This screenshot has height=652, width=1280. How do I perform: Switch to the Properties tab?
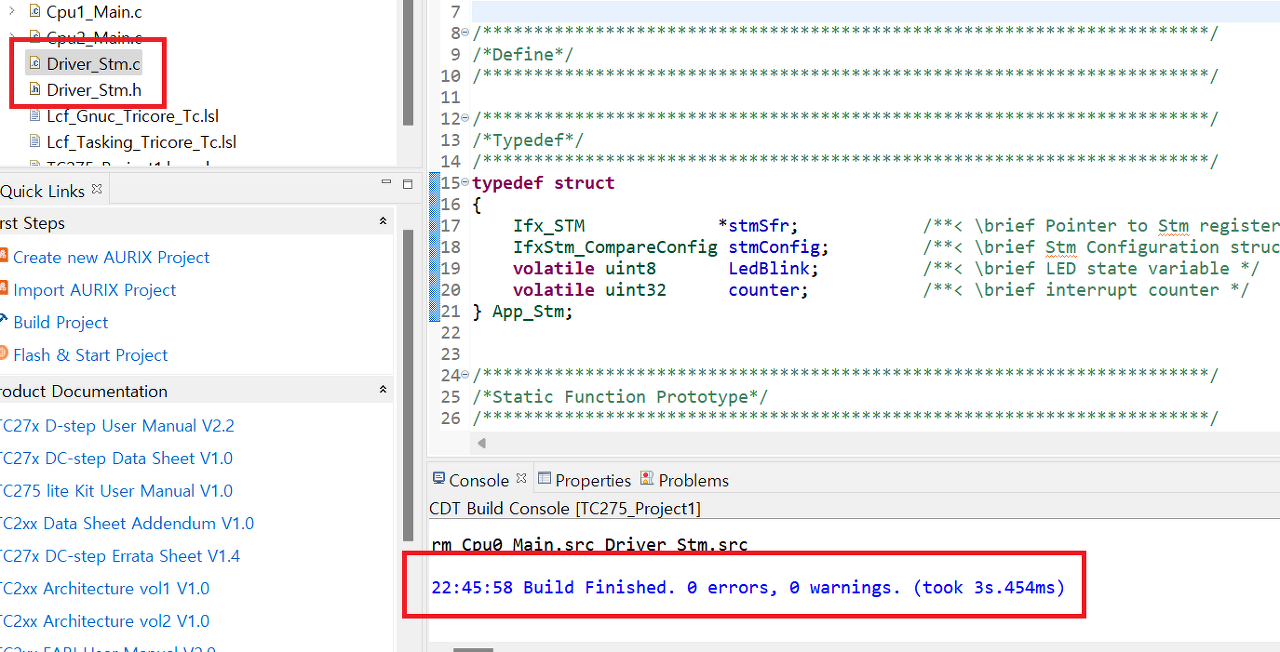[584, 480]
